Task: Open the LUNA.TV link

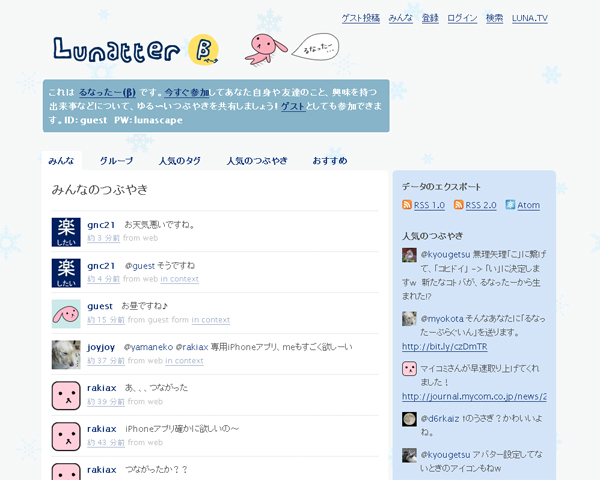Action: 530,18
